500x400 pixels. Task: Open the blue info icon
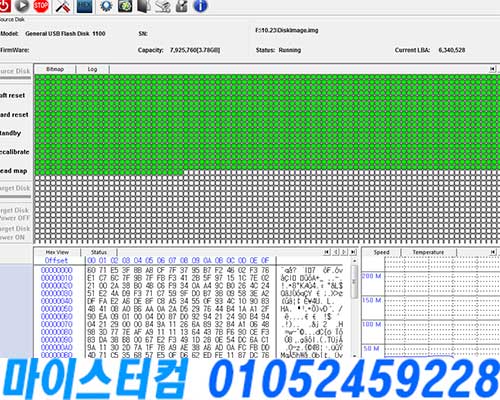pyautogui.click(x=200, y=6)
